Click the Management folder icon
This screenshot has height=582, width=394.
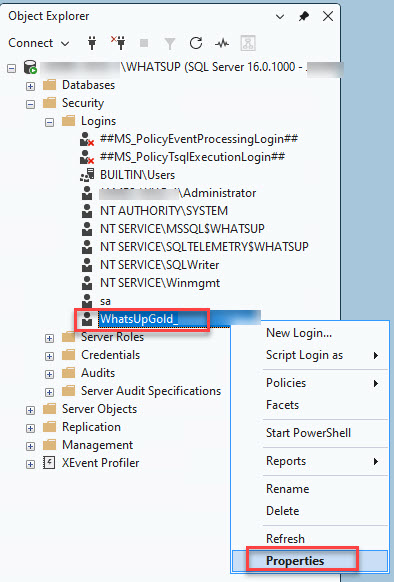49,445
